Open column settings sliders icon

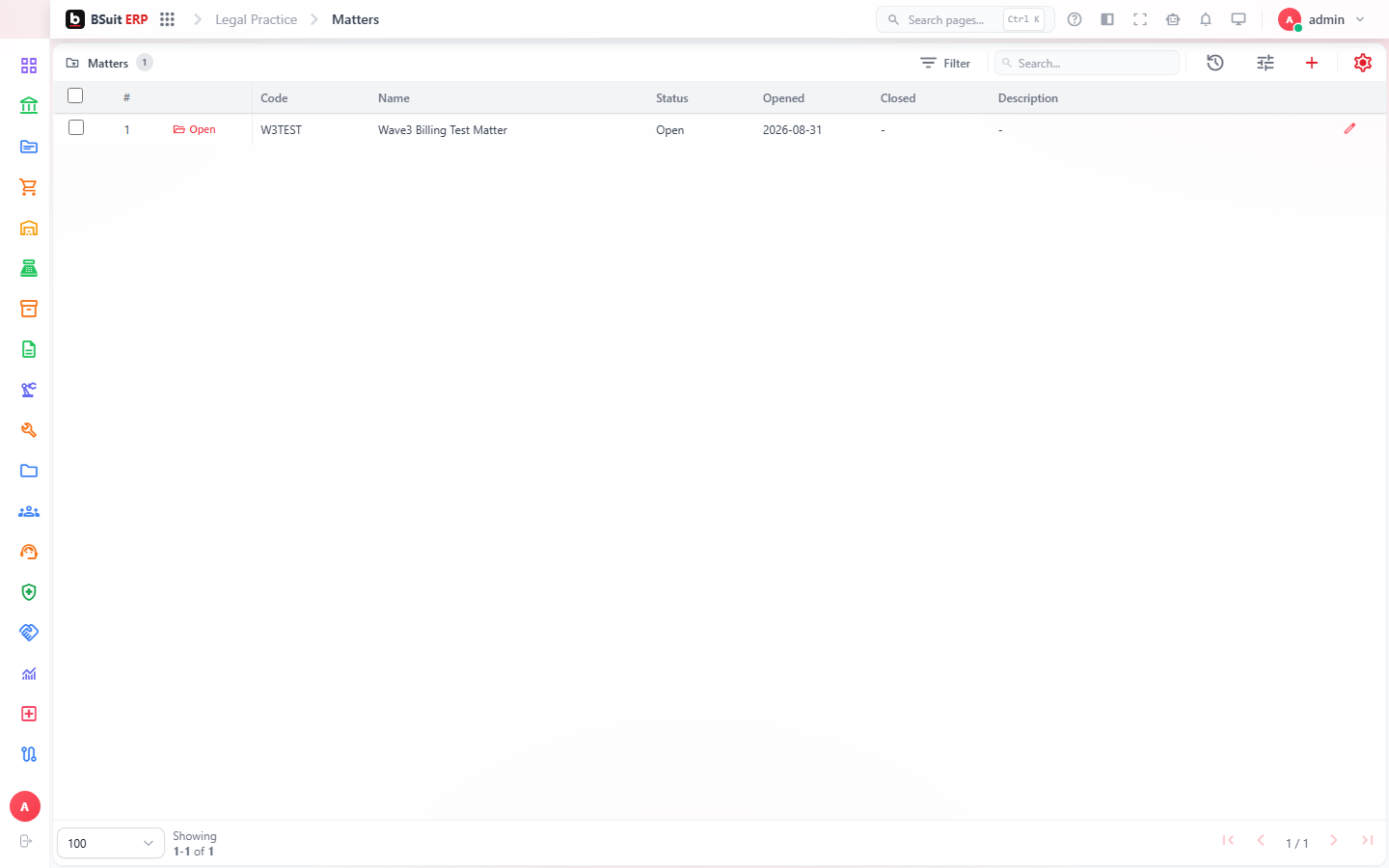(1266, 63)
